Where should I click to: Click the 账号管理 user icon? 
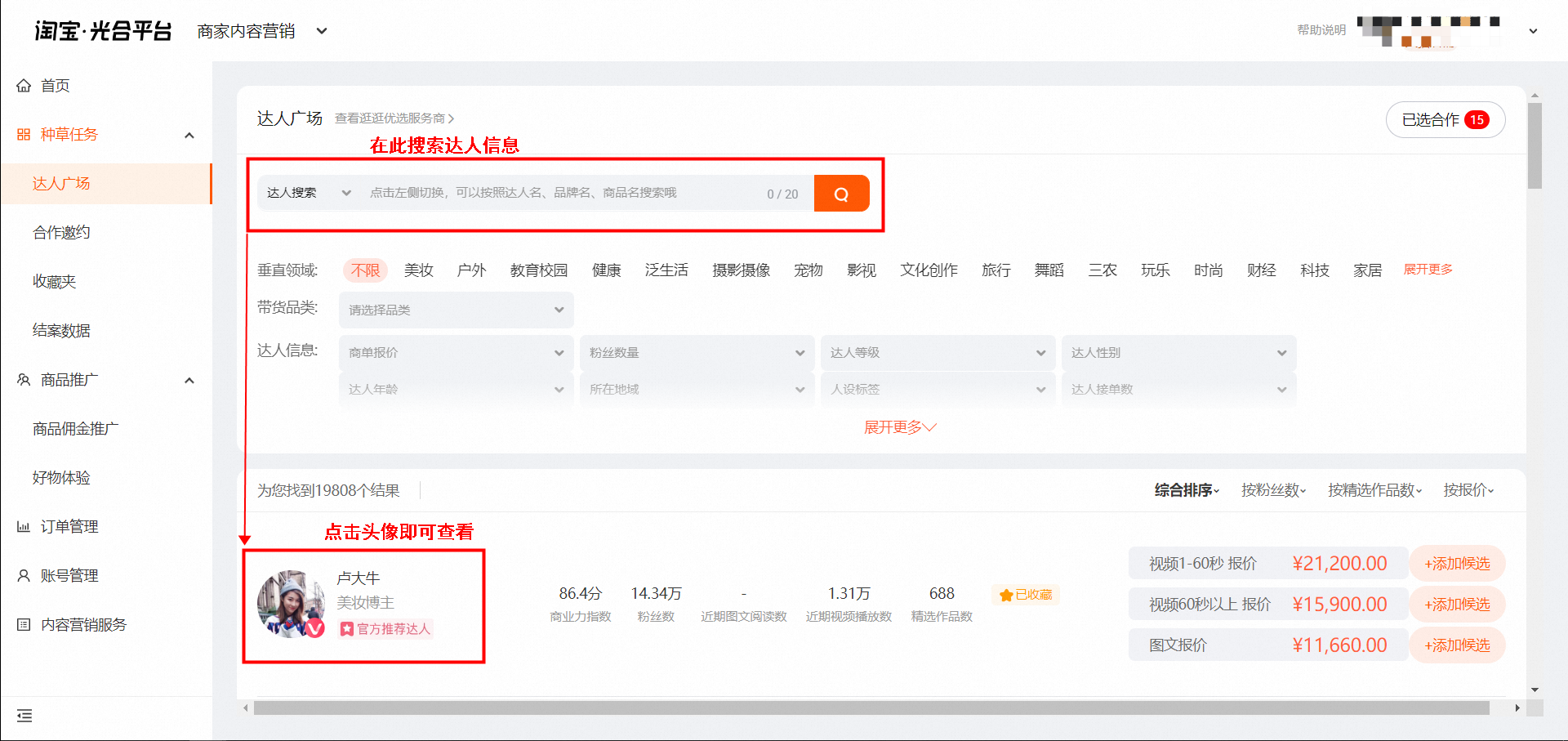pyautogui.click(x=24, y=576)
